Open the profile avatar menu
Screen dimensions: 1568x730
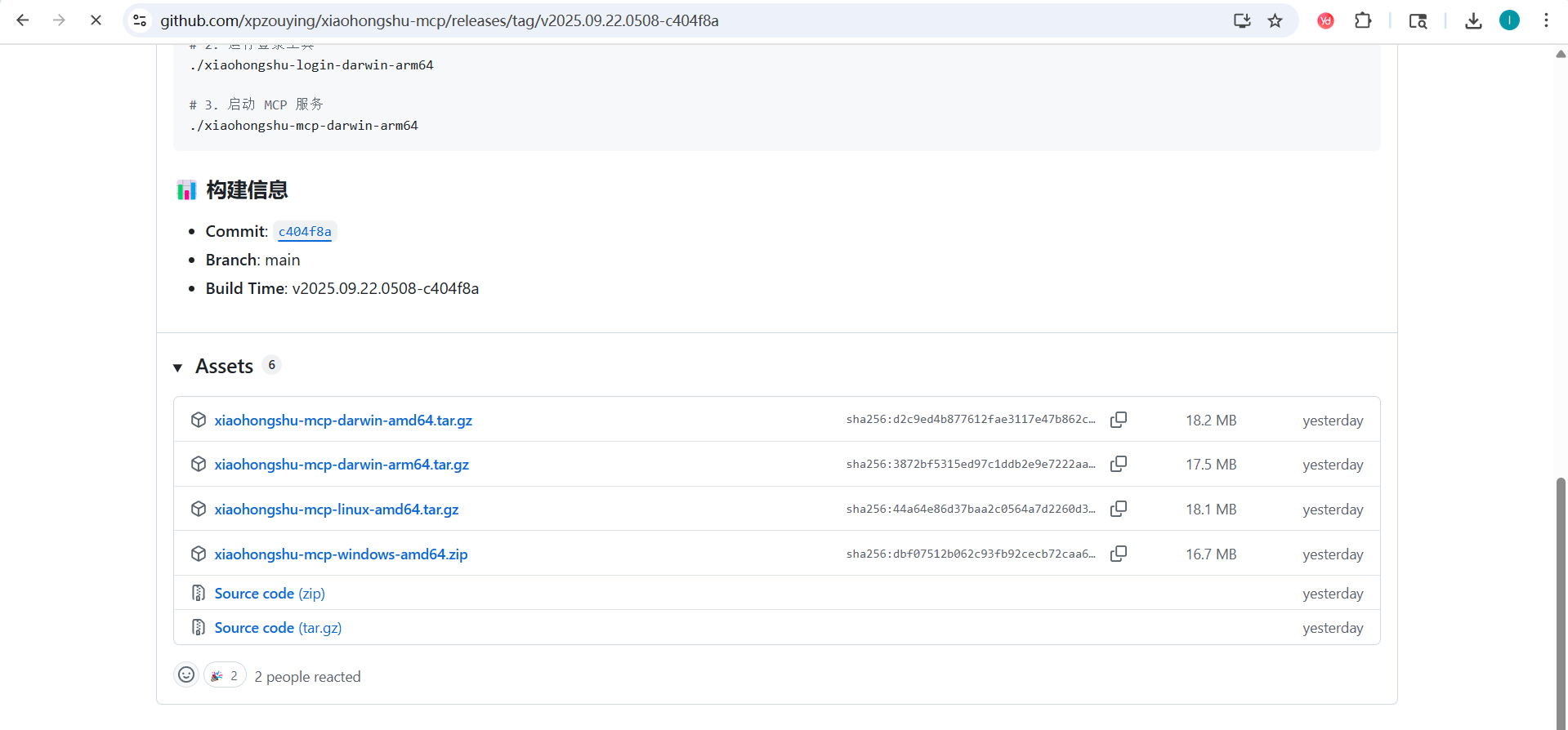point(1509,21)
